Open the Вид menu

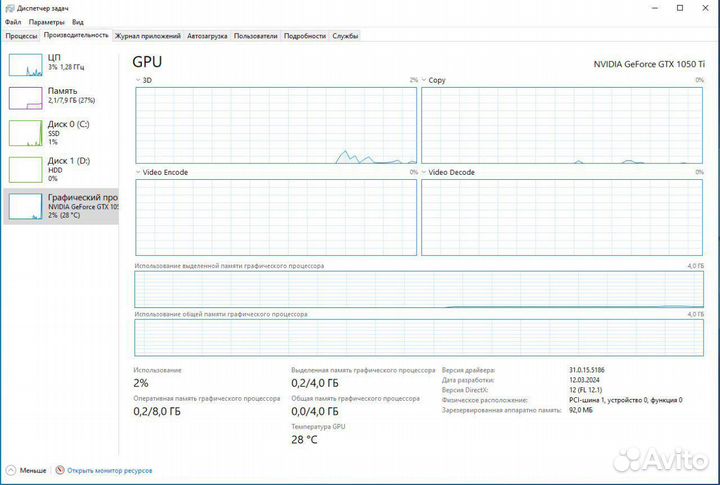(78, 22)
